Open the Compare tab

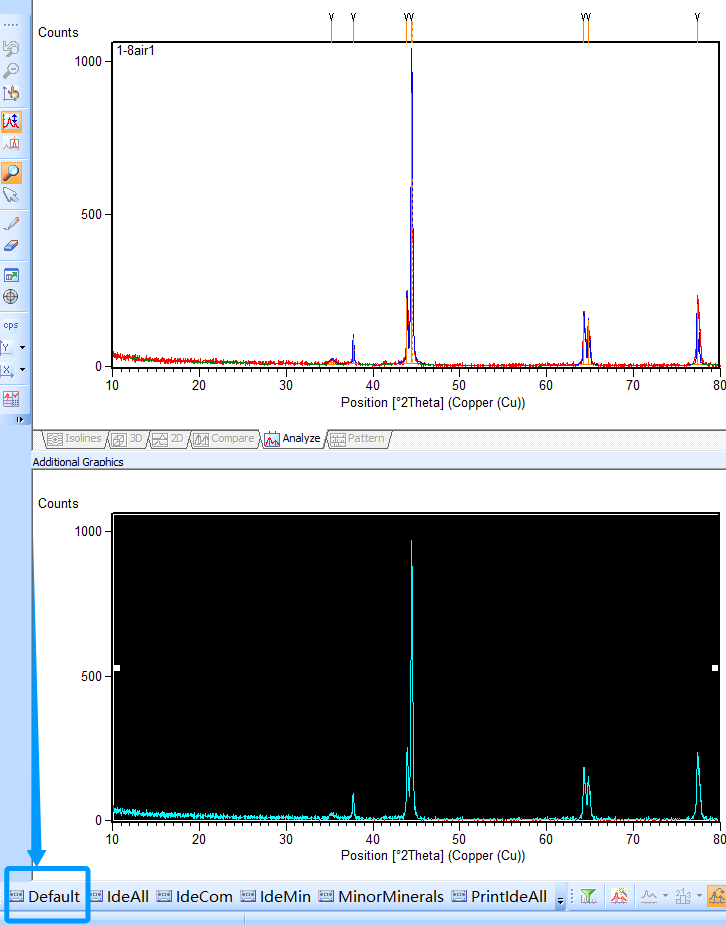225,439
